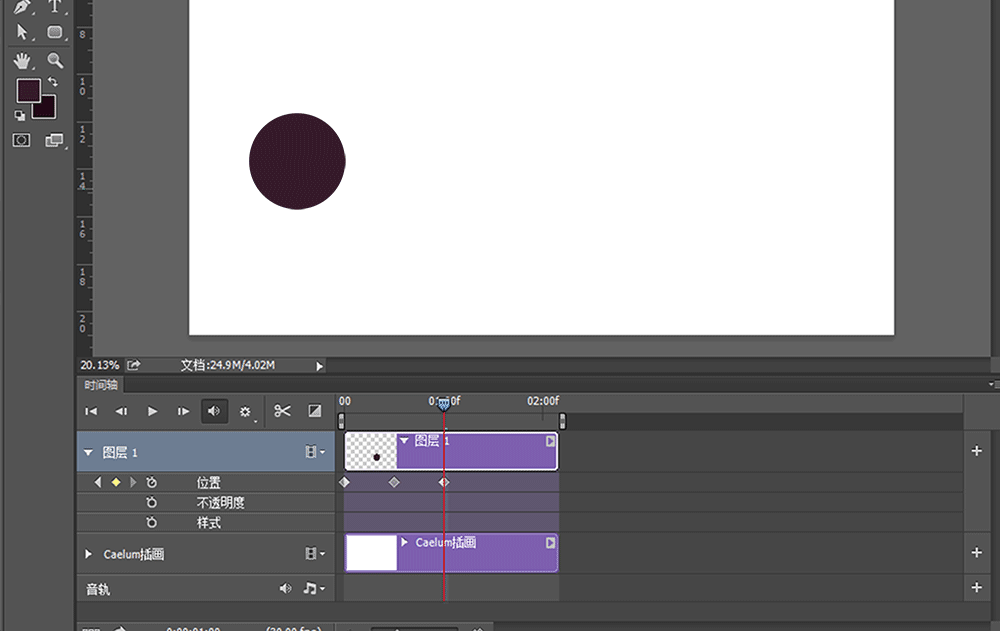
Task: Enable keyframing stopwatch for 不透明度
Action: 151,502
